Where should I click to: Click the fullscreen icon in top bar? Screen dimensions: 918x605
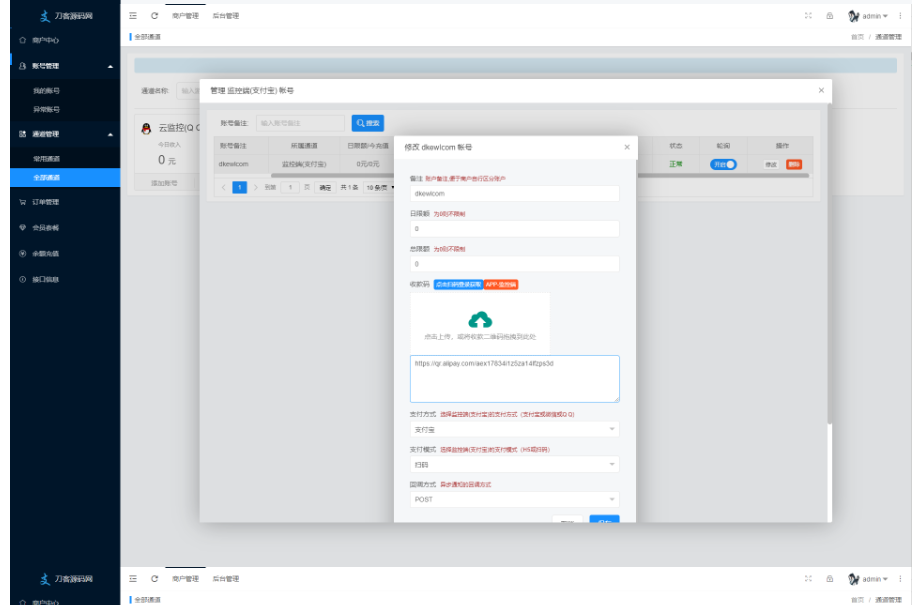[808, 16]
